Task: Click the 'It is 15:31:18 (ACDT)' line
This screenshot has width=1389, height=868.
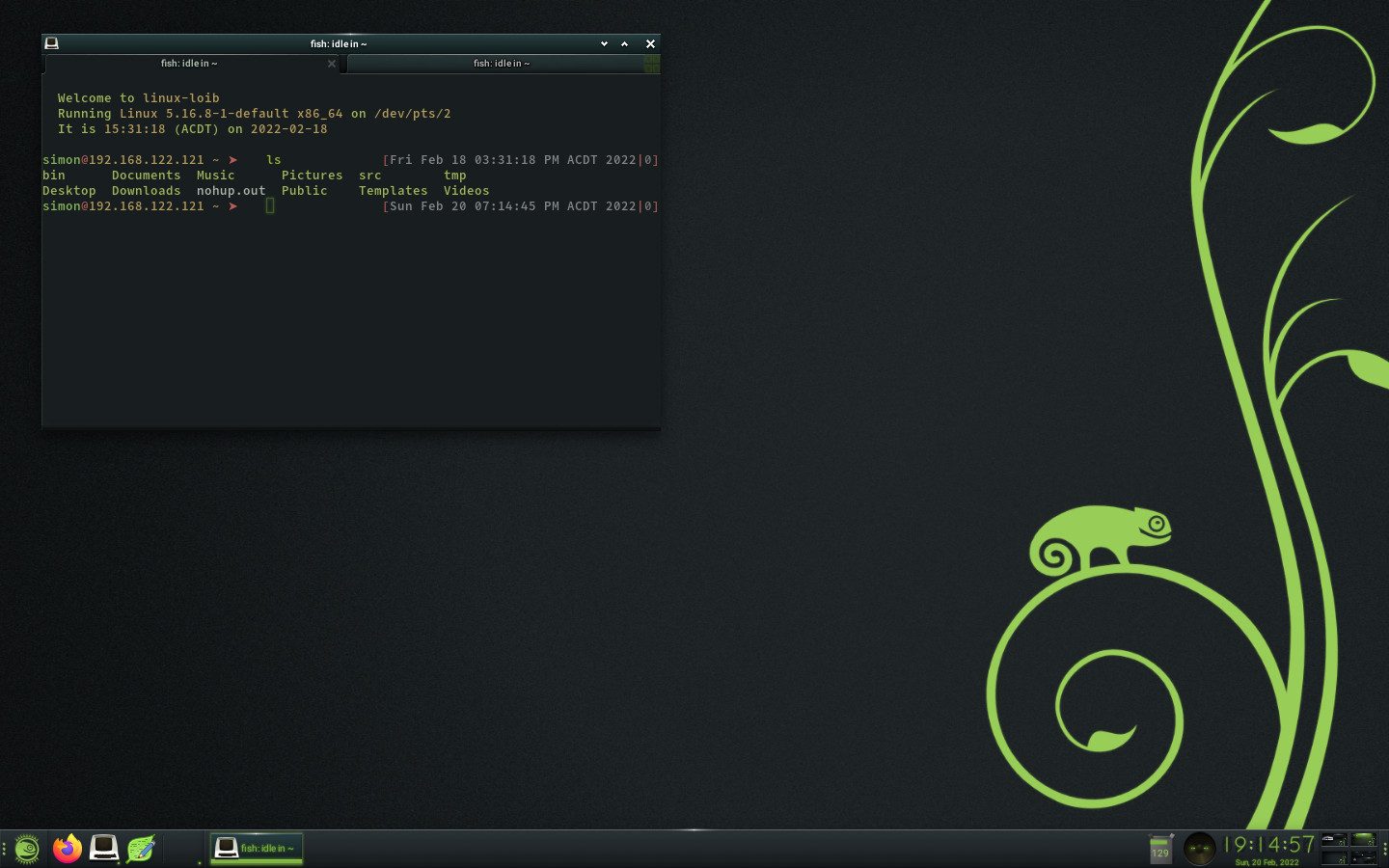Action: [x=193, y=129]
